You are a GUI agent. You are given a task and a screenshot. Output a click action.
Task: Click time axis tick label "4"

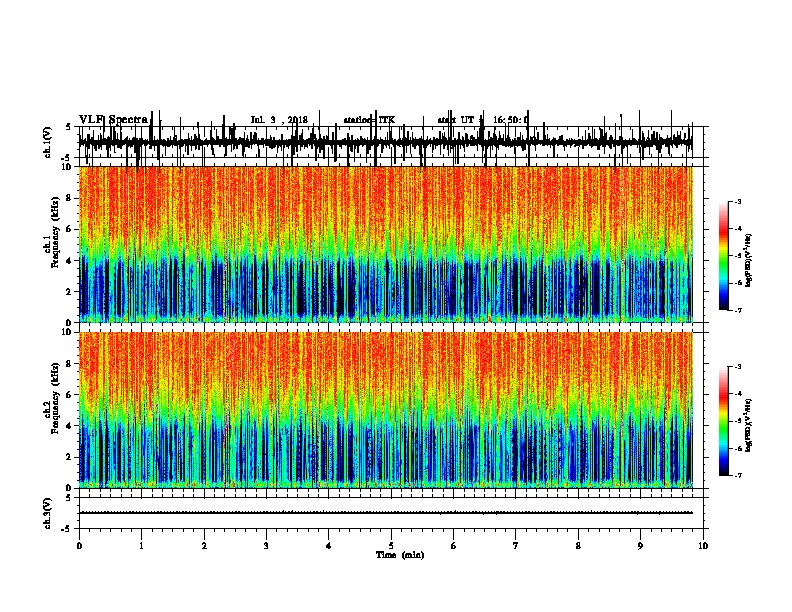pos(329,546)
